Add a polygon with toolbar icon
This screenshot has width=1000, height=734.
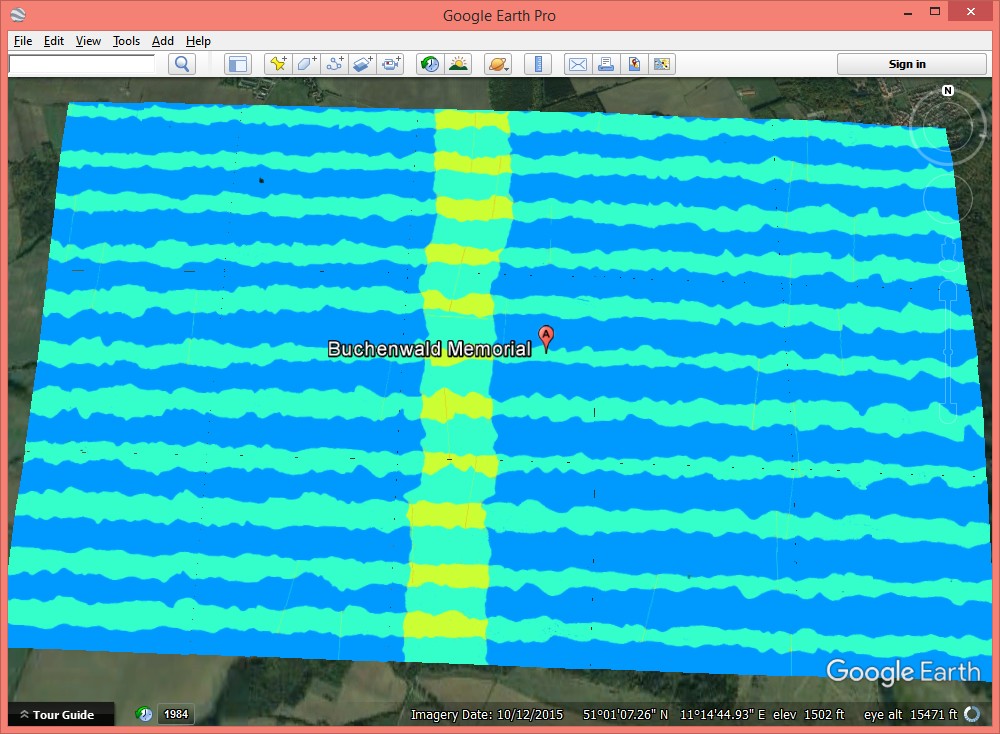pyautogui.click(x=306, y=64)
